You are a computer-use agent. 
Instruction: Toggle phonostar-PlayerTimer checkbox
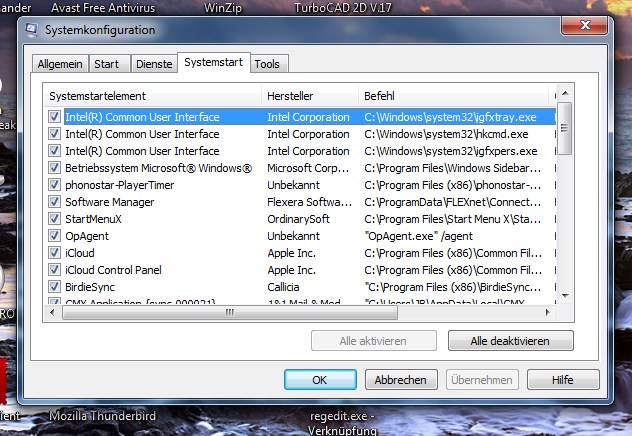(x=54, y=185)
